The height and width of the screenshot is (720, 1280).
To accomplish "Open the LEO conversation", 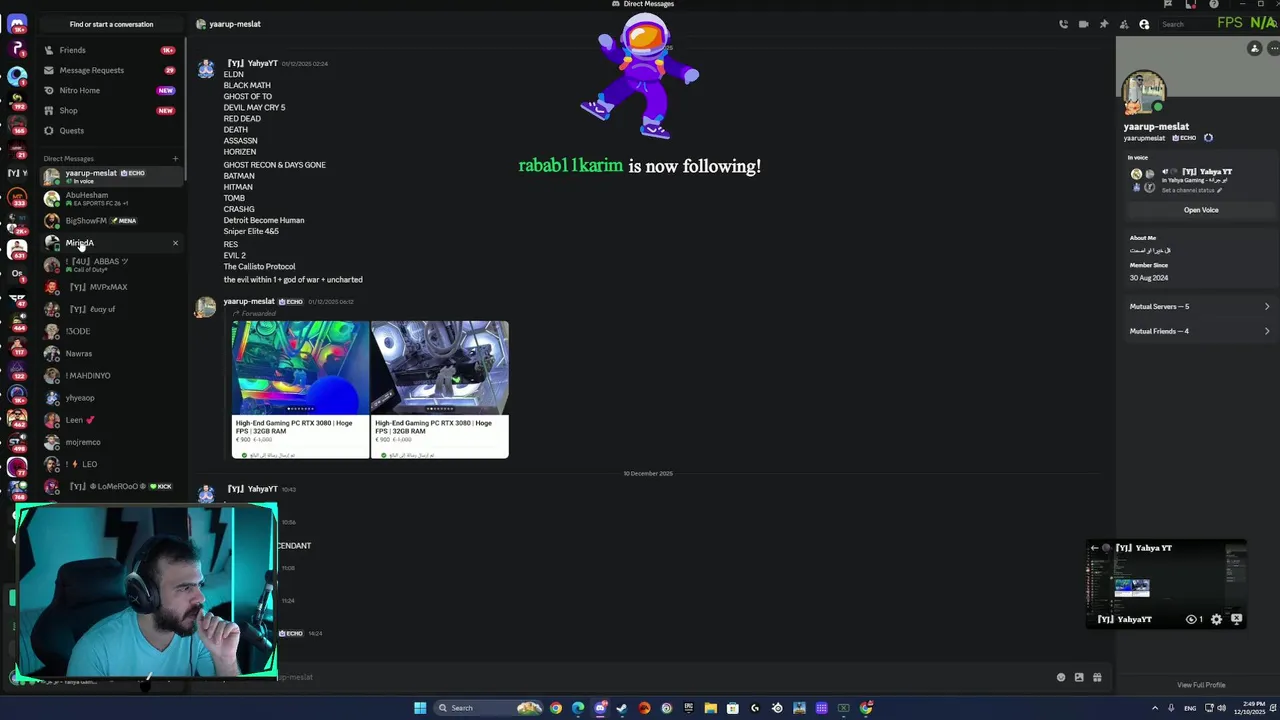I will 110,464.
